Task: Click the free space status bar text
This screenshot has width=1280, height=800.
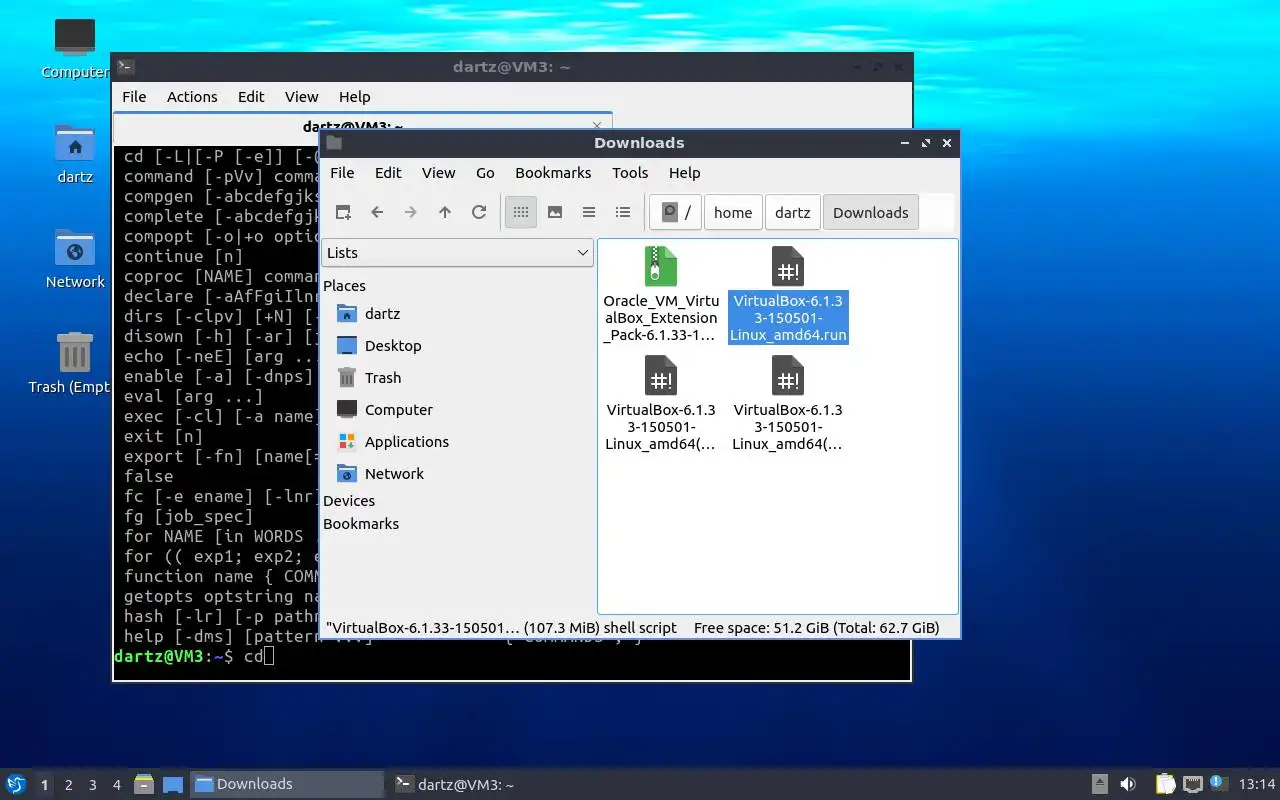Action: coord(816,627)
